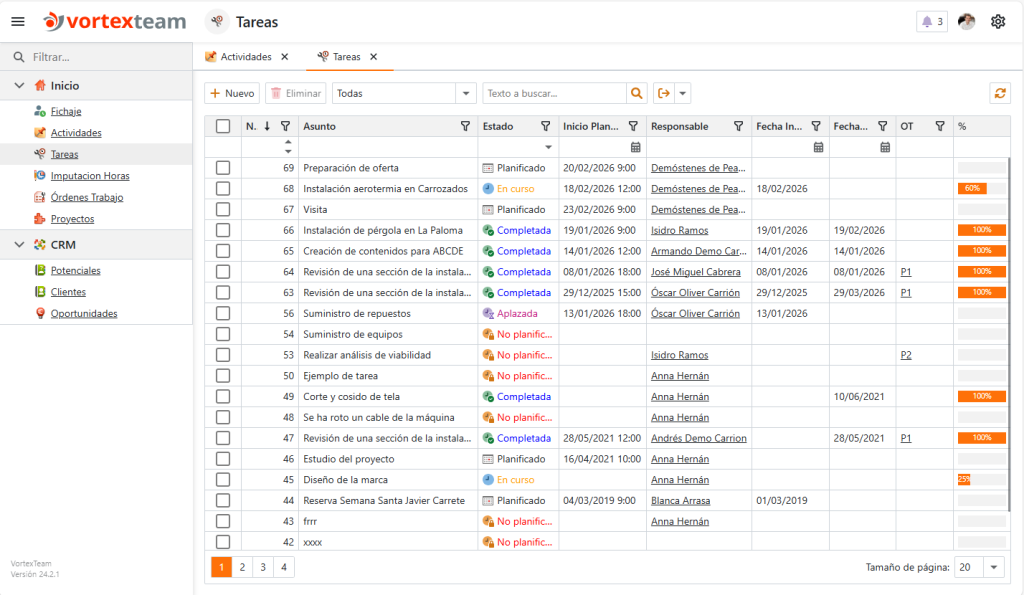Screen dimensions: 1024x595
Task: Open calendar picker in Fecha In... filter row
Action: click(818, 147)
